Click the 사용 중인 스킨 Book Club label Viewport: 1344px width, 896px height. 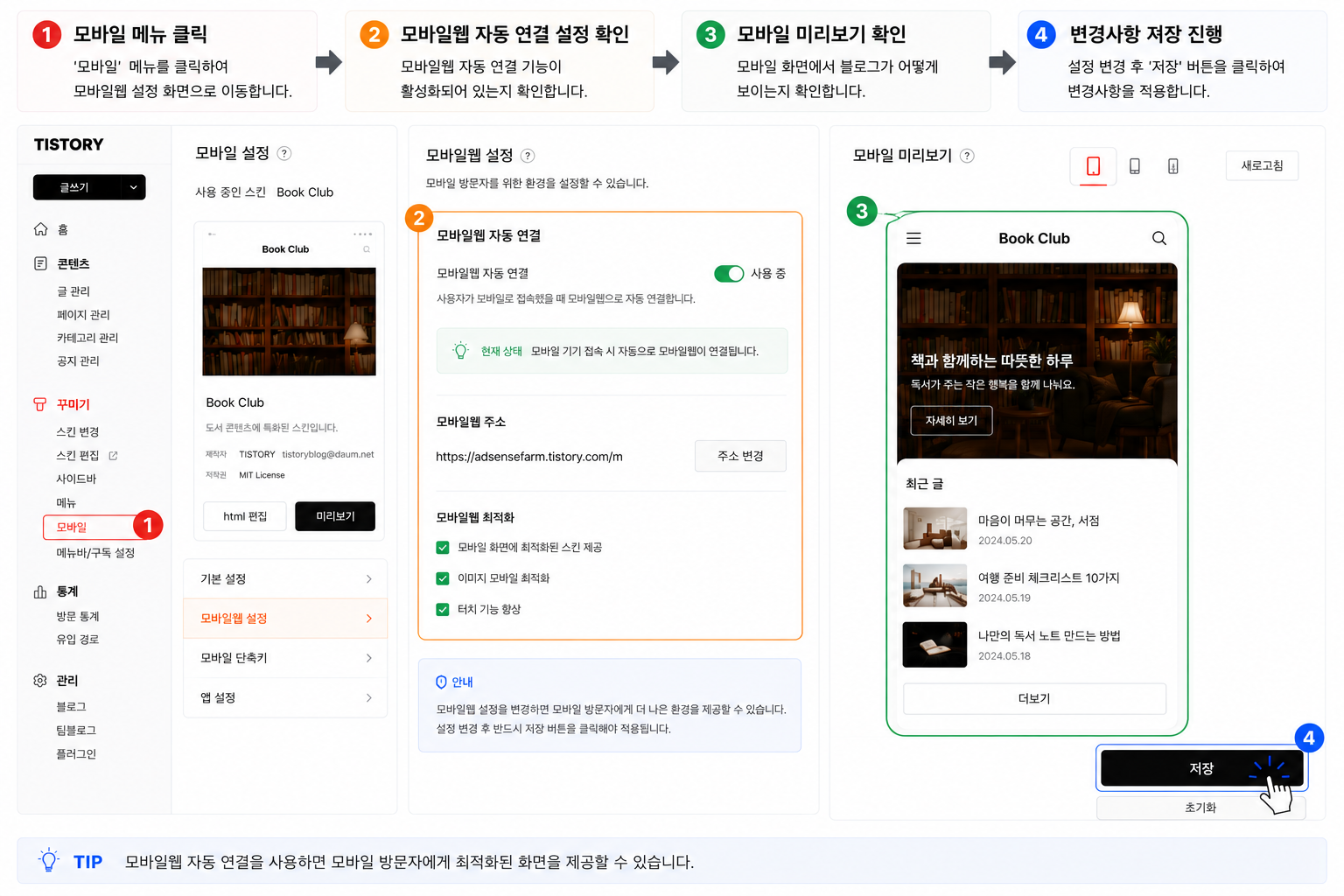point(264,192)
